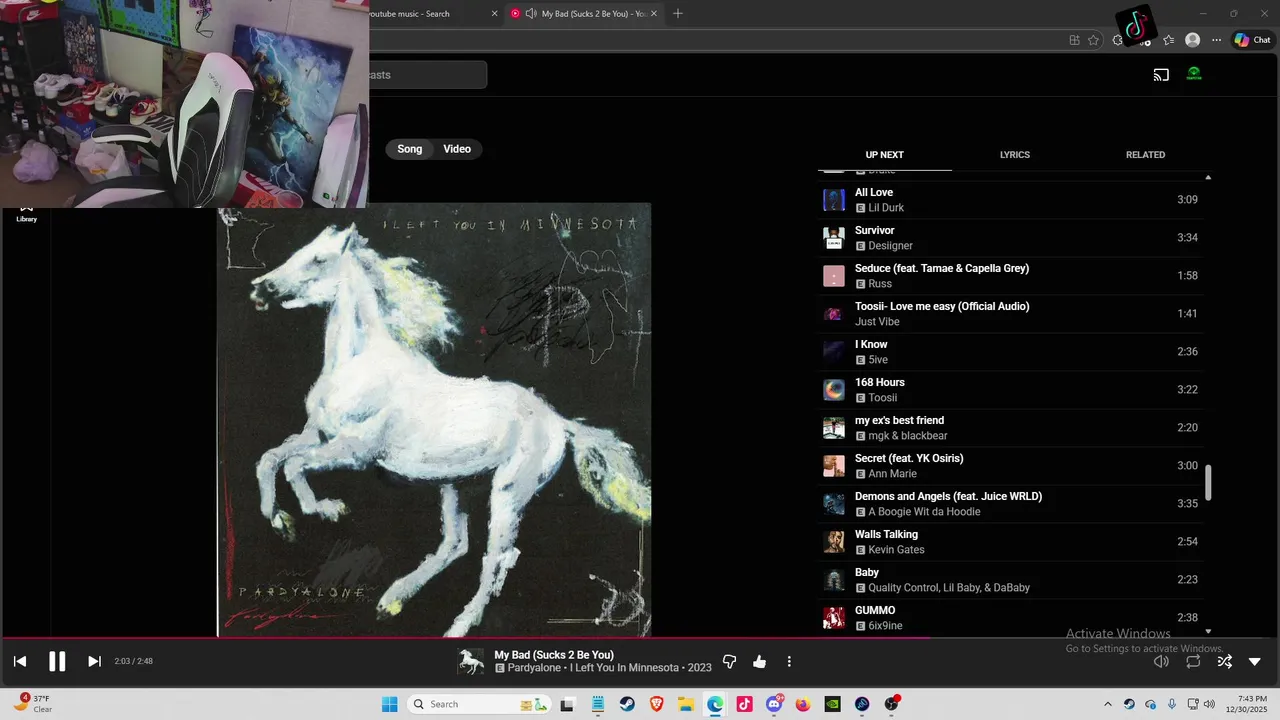This screenshot has height=720, width=1280.
Task: Open the browser profile avatar
Action: pyautogui.click(x=1192, y=40)
